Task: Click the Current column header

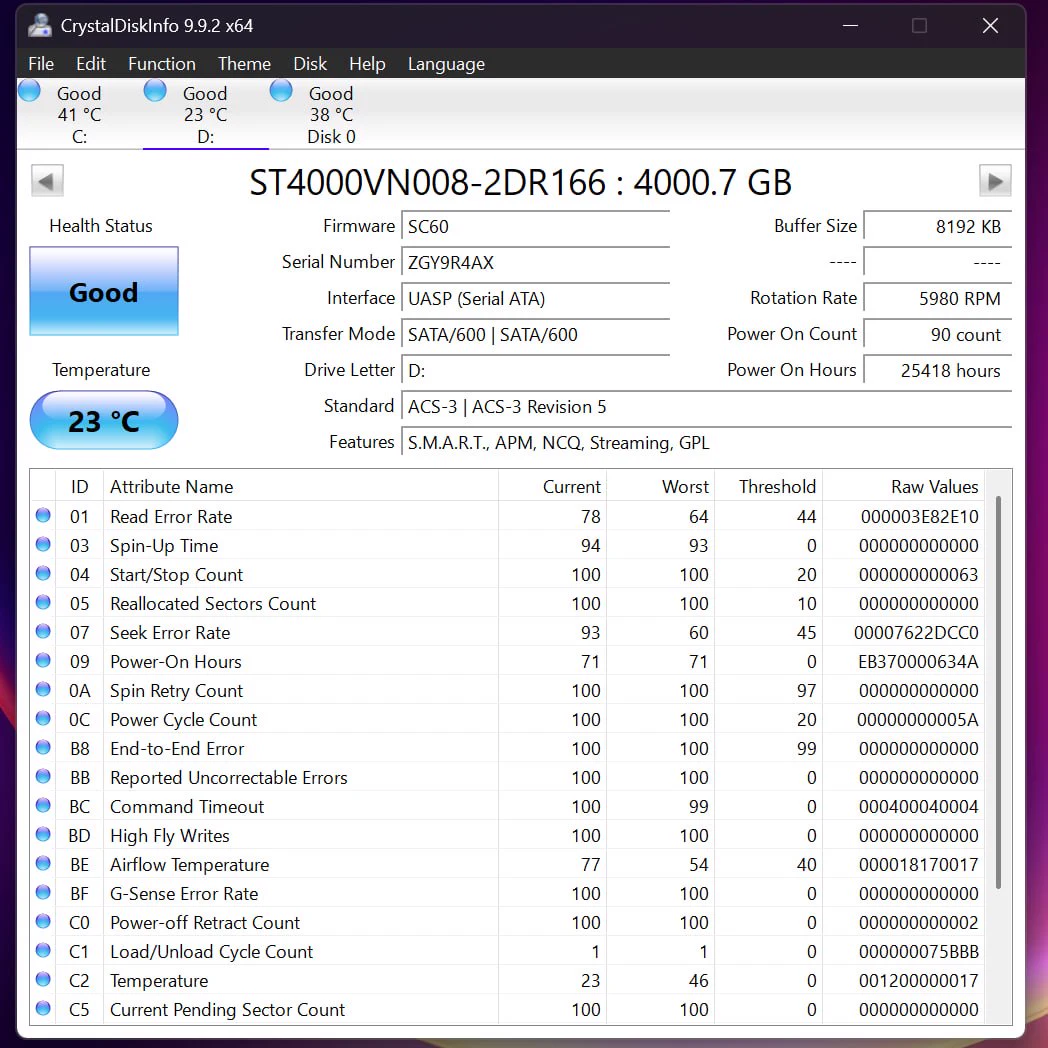Action: pos(552,487)
